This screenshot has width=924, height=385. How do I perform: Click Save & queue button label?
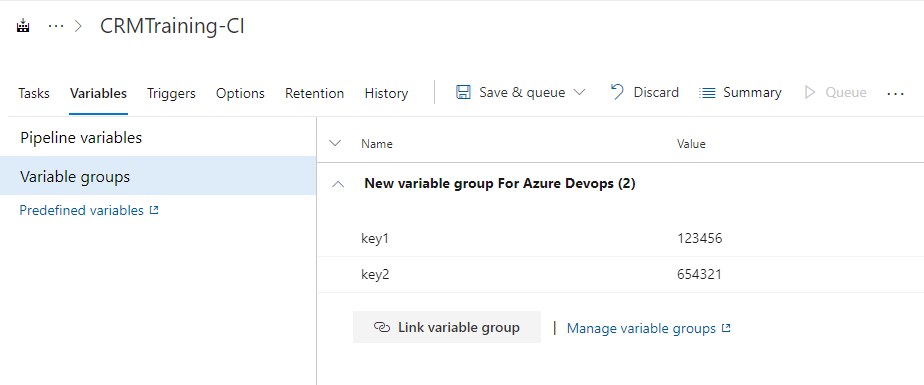coord(522,93)
